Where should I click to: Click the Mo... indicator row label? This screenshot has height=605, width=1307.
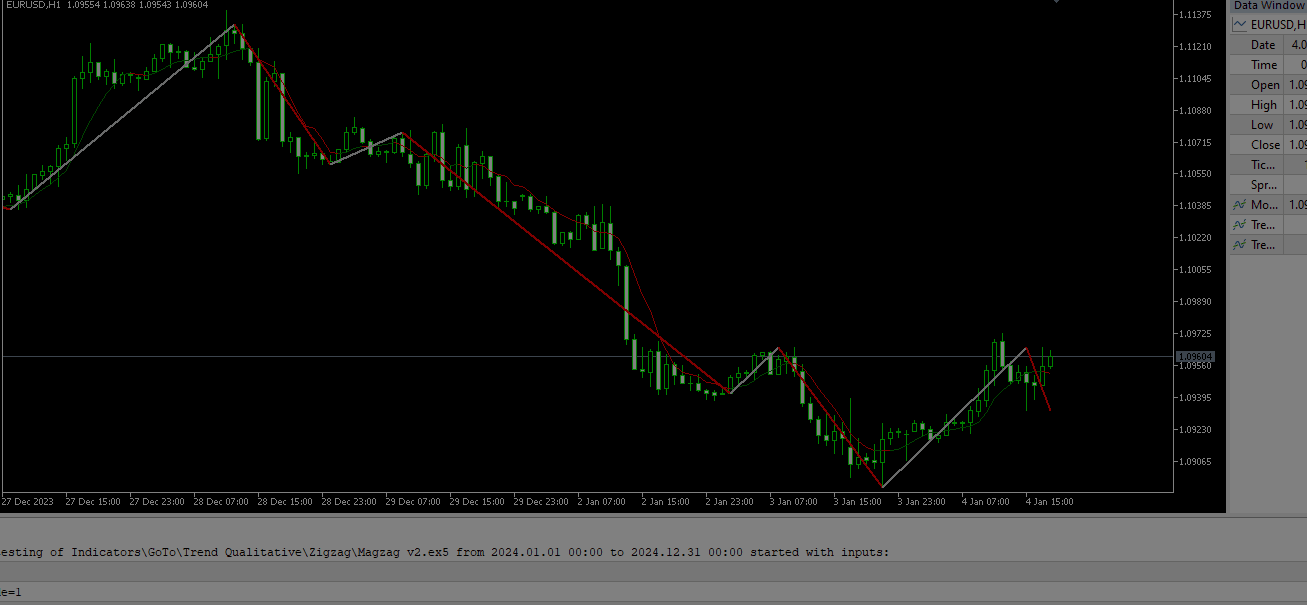[1265, 205]
